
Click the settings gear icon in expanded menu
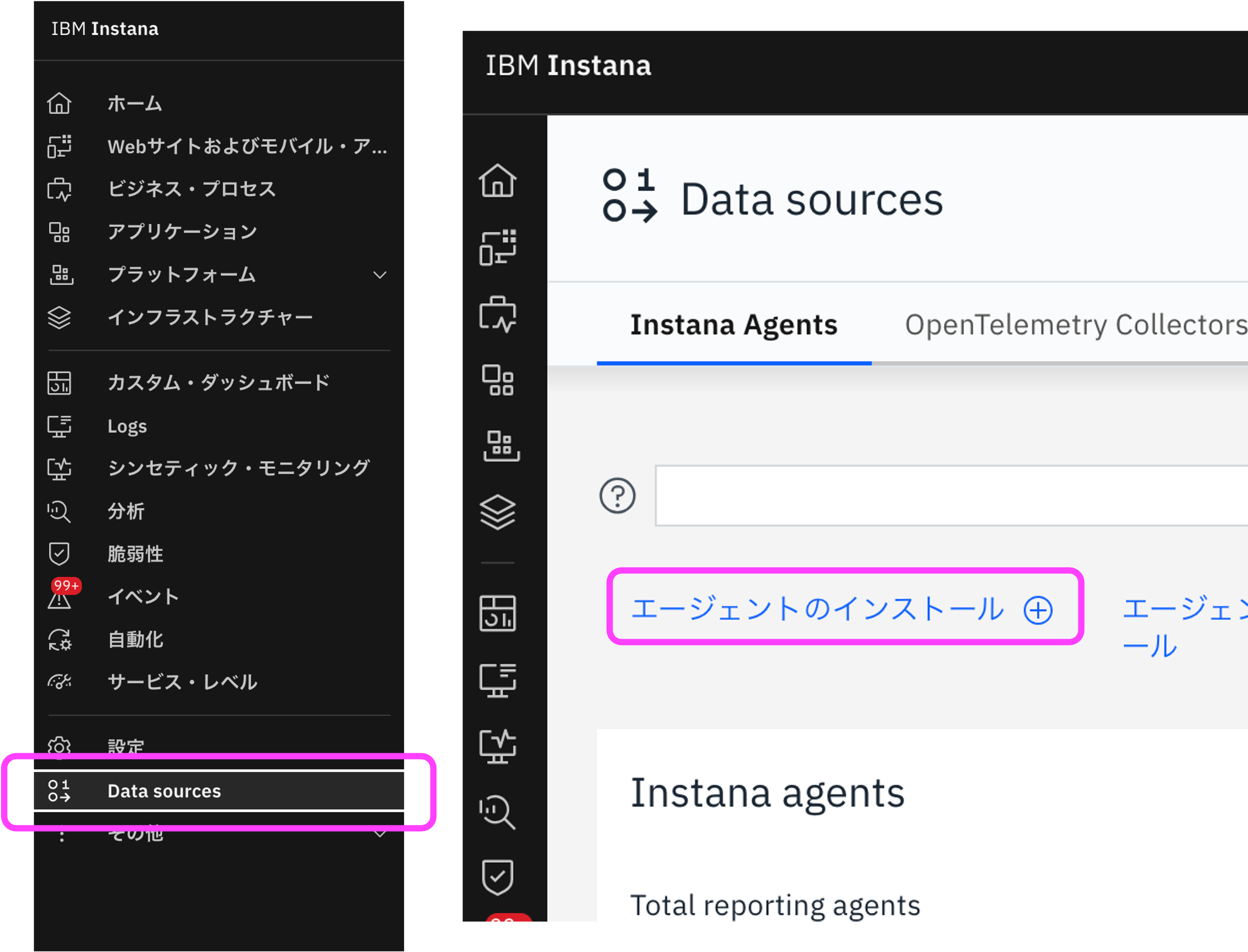(x=60, y=746)
